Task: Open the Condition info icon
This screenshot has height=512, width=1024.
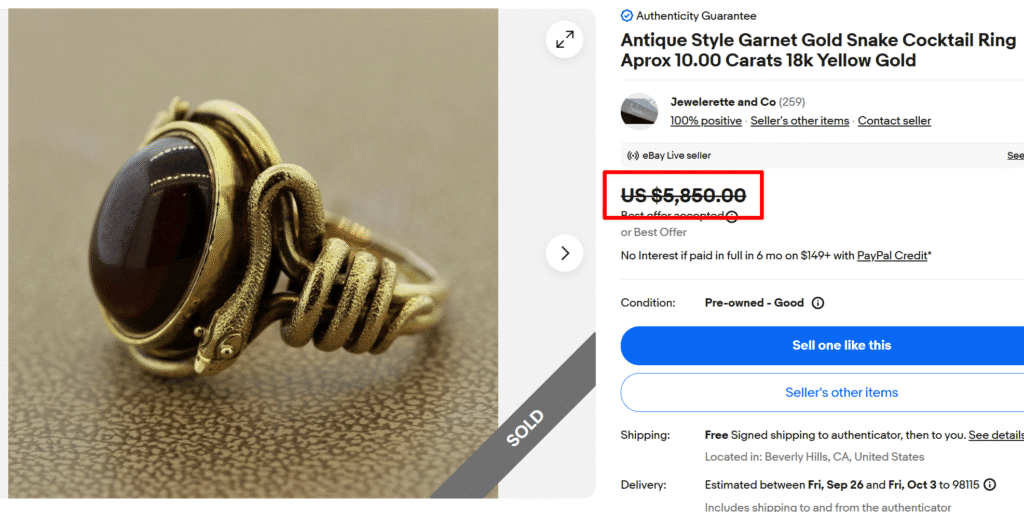Action: [817, 303]
